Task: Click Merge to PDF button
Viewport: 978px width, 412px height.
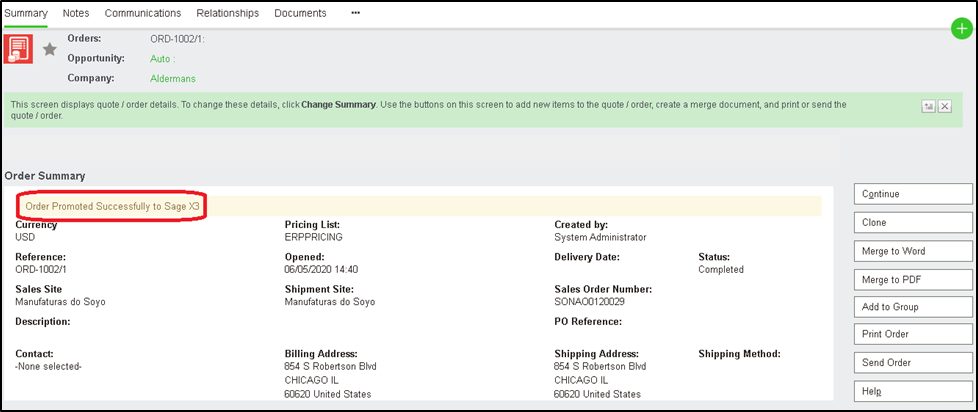Action: point(912,278)
